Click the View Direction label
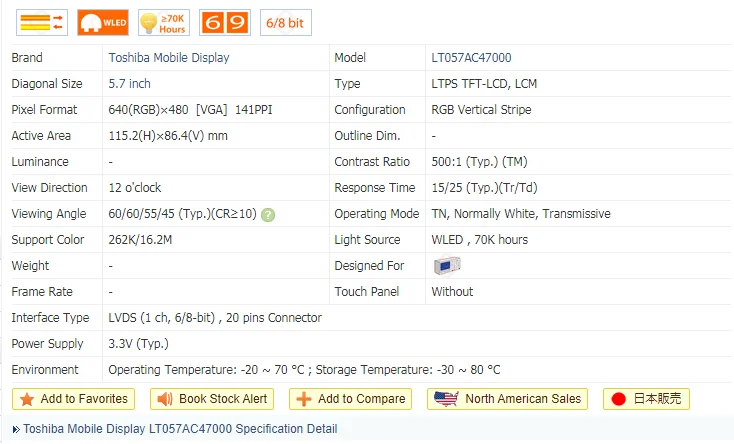The image size is (734, 444). click(x=50, y=188)
